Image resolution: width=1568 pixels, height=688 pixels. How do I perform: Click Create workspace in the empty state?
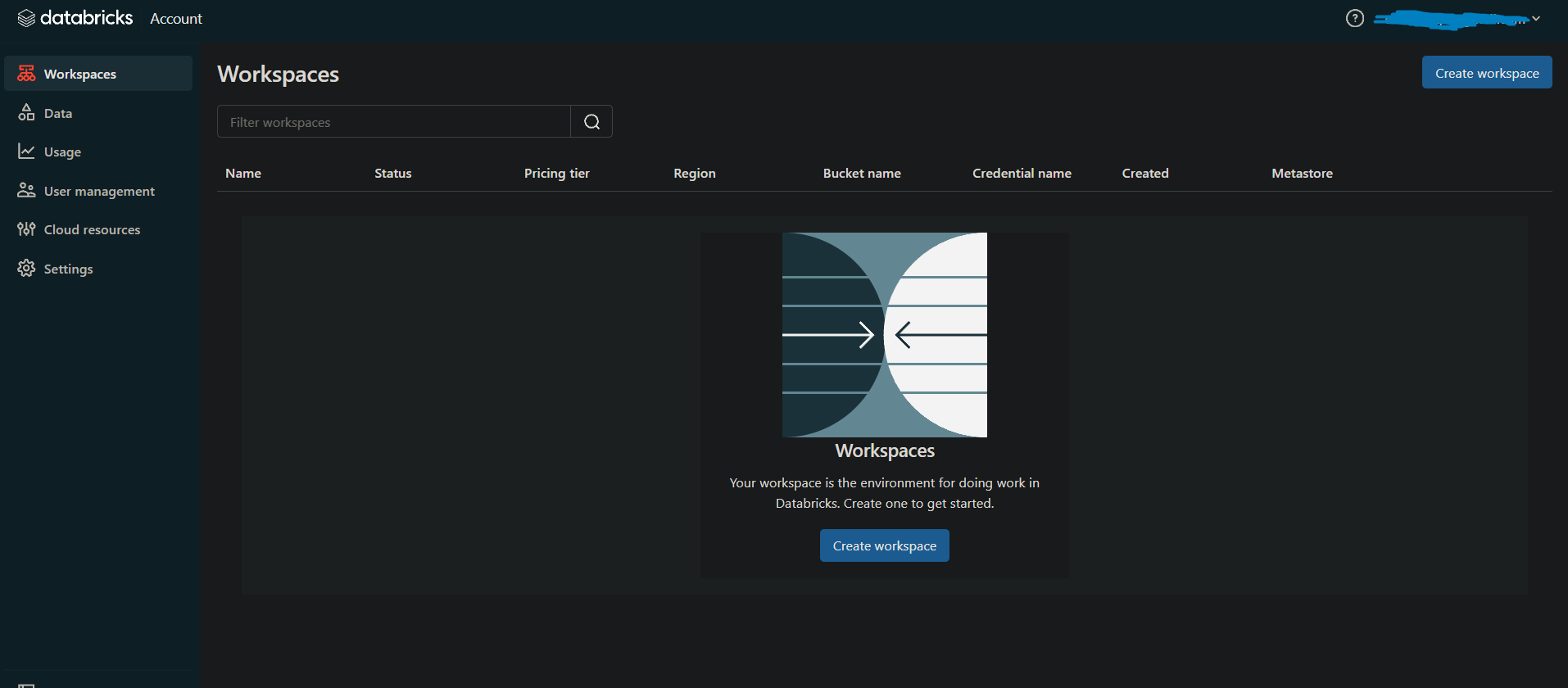885,545
